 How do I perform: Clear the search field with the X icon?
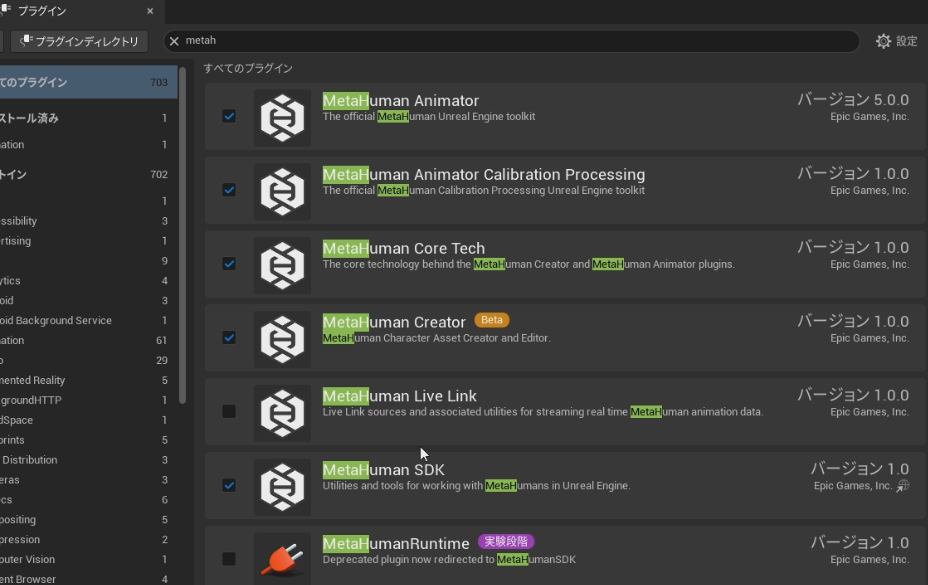point(174,41)
